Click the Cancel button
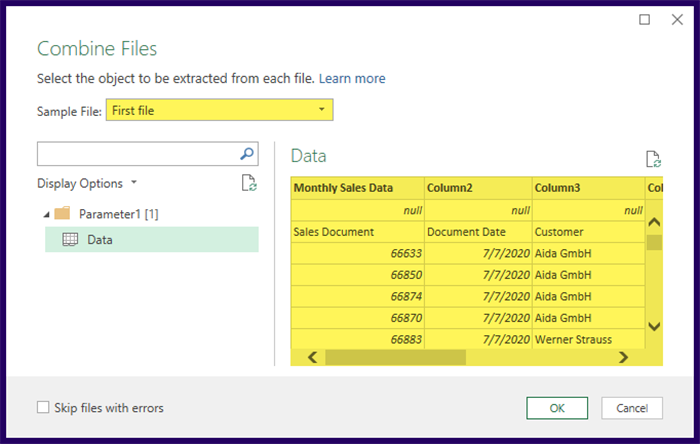The width and height of the screenshot is (700, 444). pyautogui.click(x=632, y=407)
